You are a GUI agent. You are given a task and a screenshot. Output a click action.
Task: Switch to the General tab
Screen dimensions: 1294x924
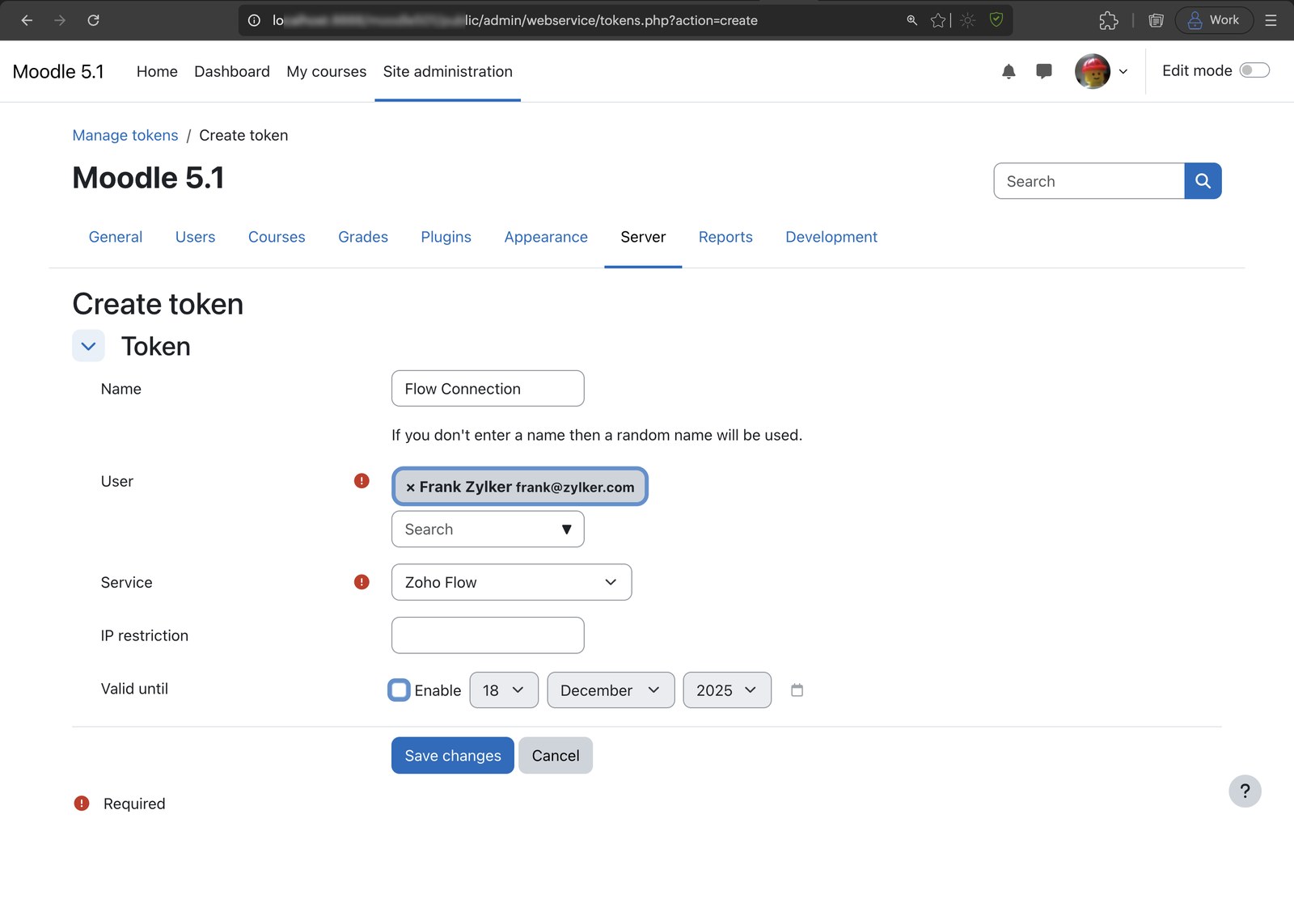click(x=116, y=237)
